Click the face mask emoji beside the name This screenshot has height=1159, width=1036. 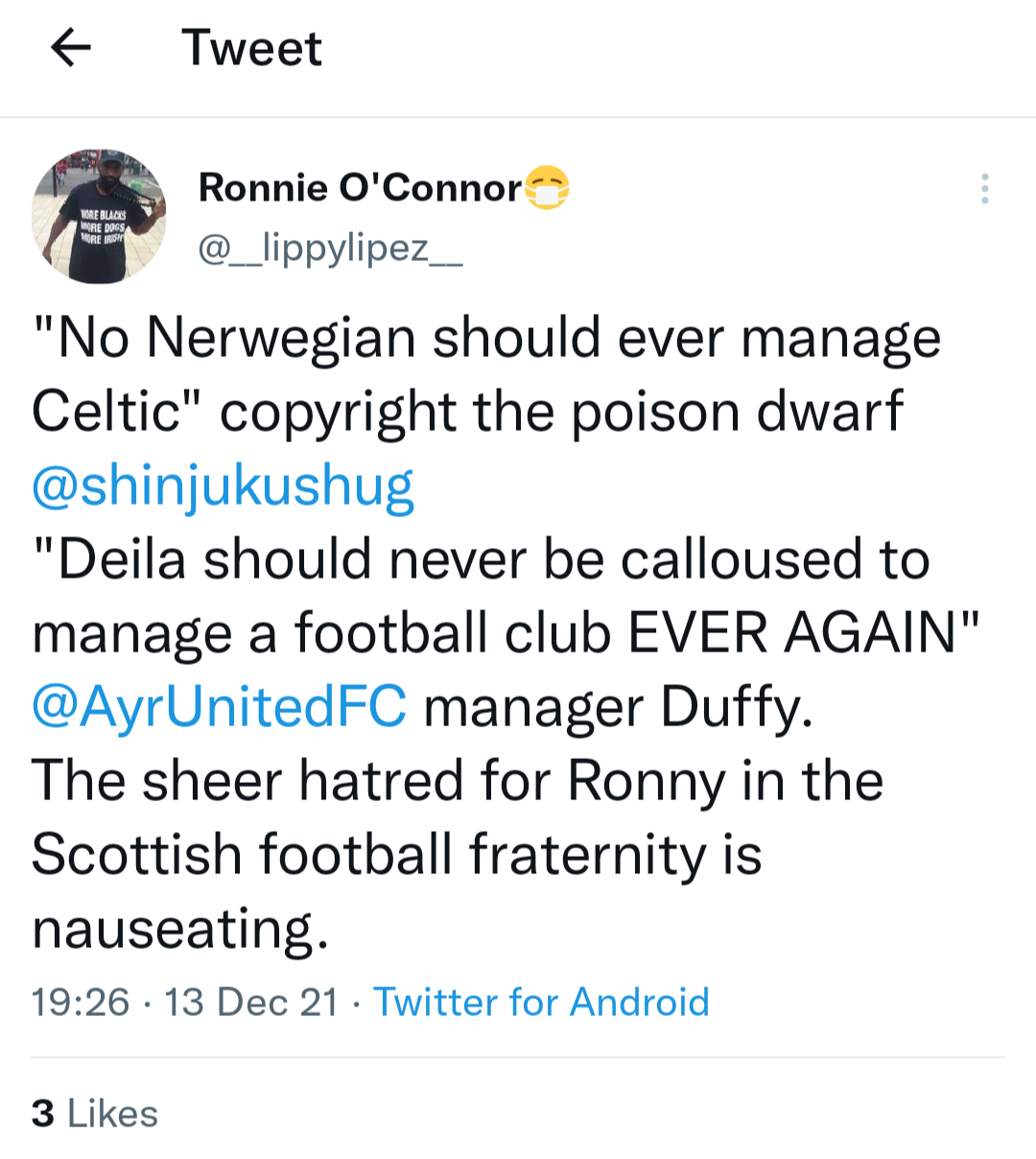click(548, 188)
